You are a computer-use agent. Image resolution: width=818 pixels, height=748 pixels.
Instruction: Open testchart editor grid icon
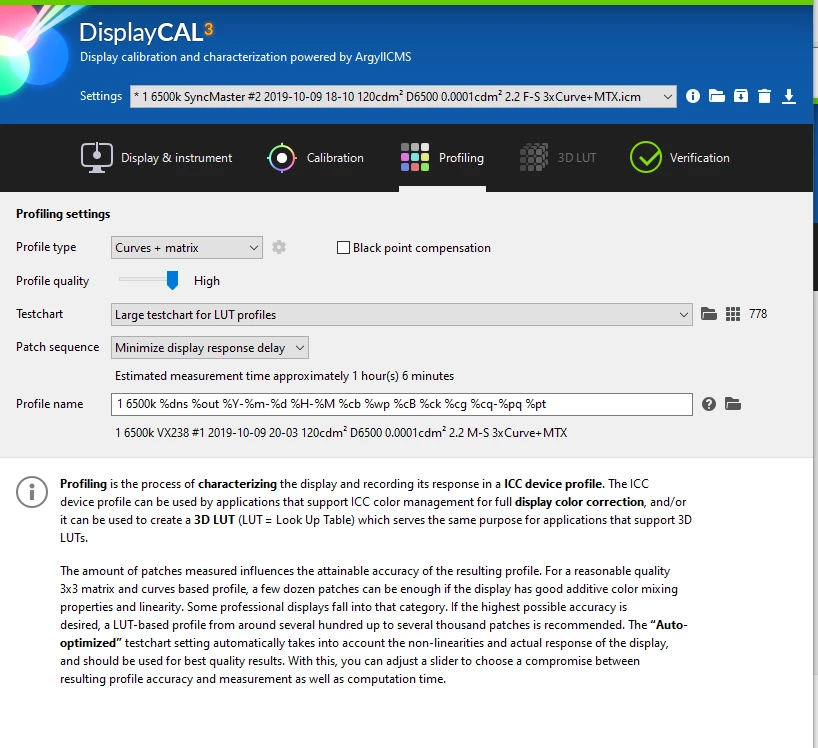pos(732,313)
